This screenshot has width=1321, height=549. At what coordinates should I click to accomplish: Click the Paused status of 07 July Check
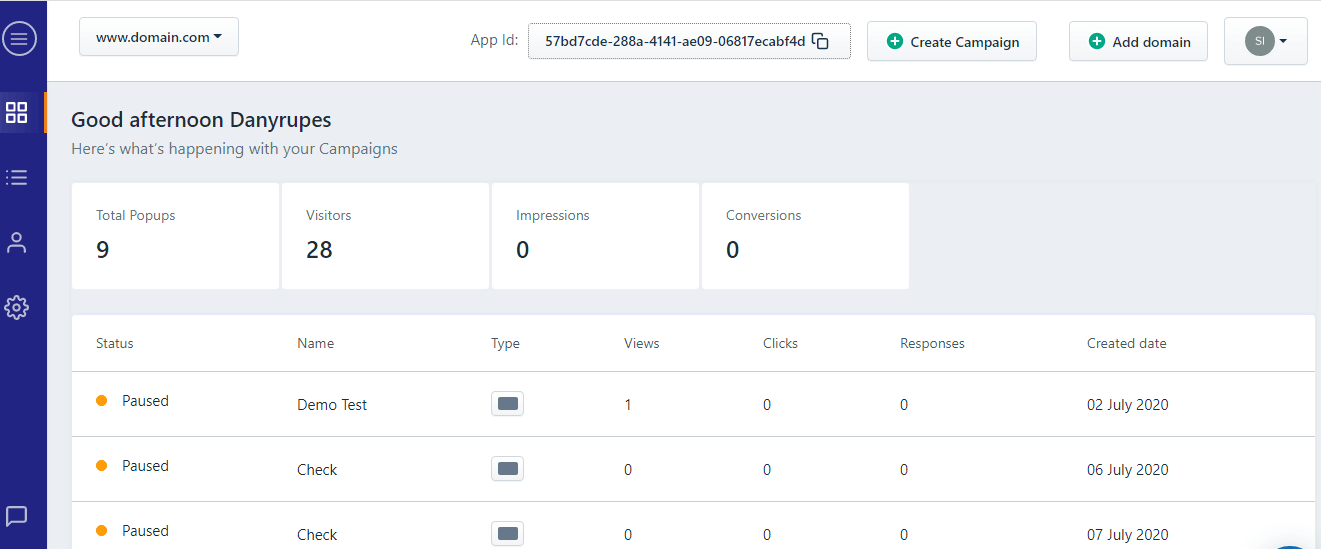tap(145, 531)
